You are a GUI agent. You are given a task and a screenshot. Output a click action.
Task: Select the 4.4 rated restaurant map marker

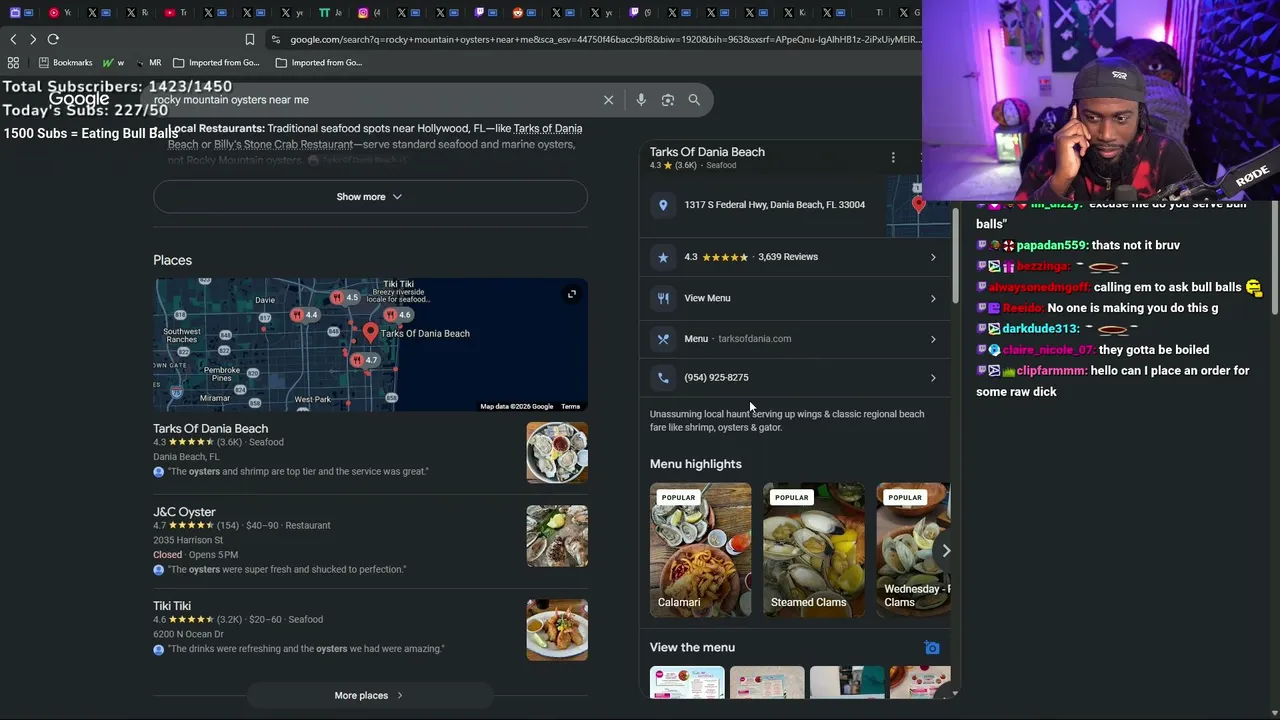click(304, 315)
